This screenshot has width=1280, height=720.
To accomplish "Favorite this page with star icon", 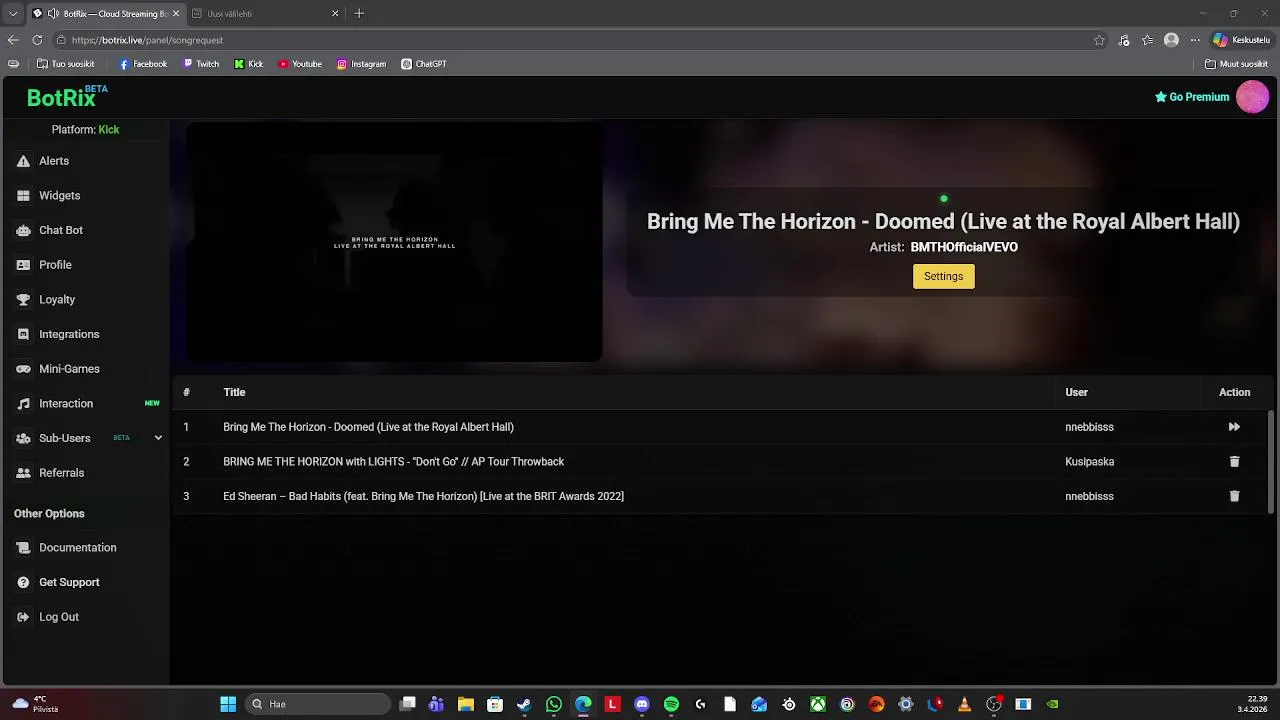I will (x=1099, y=40).
